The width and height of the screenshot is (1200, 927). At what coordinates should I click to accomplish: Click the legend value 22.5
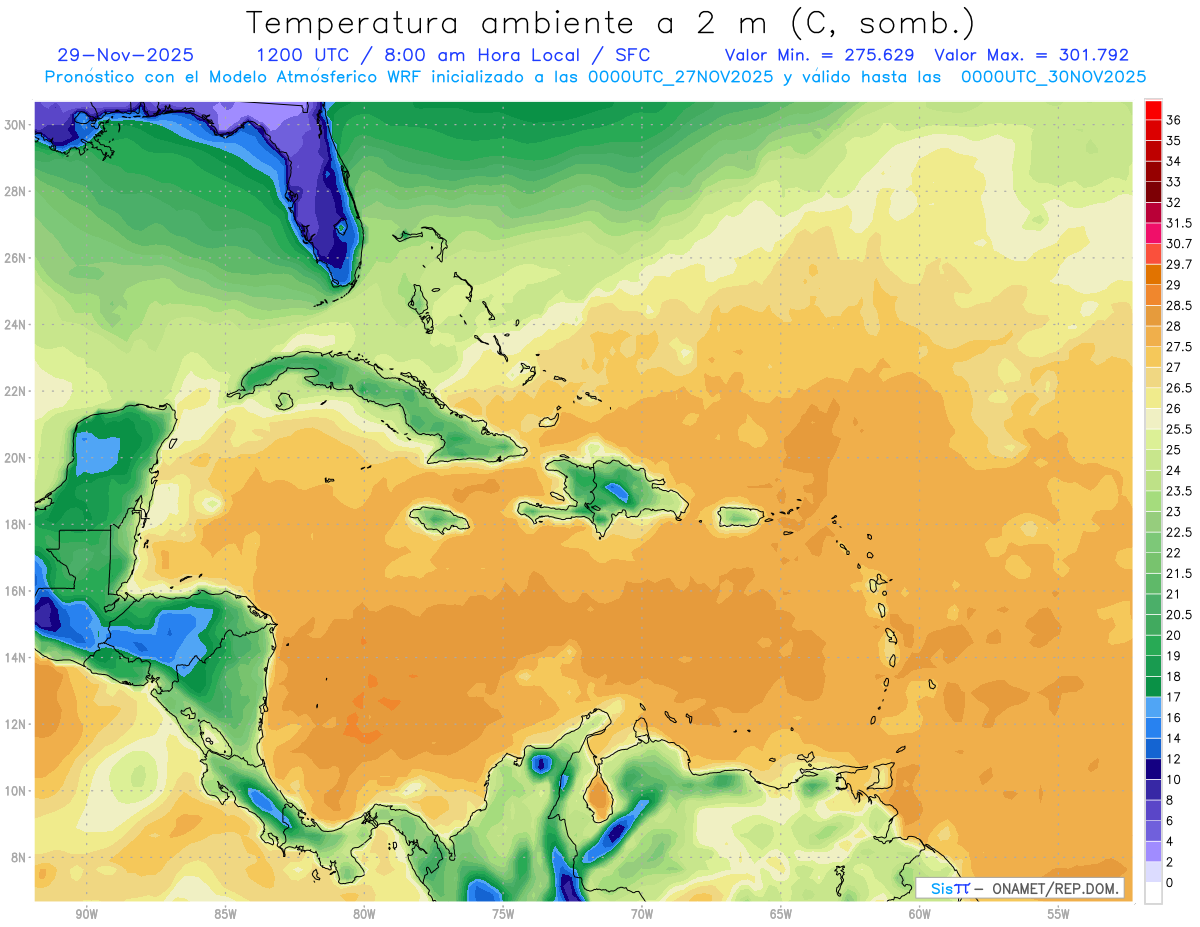click(1179, 532)
